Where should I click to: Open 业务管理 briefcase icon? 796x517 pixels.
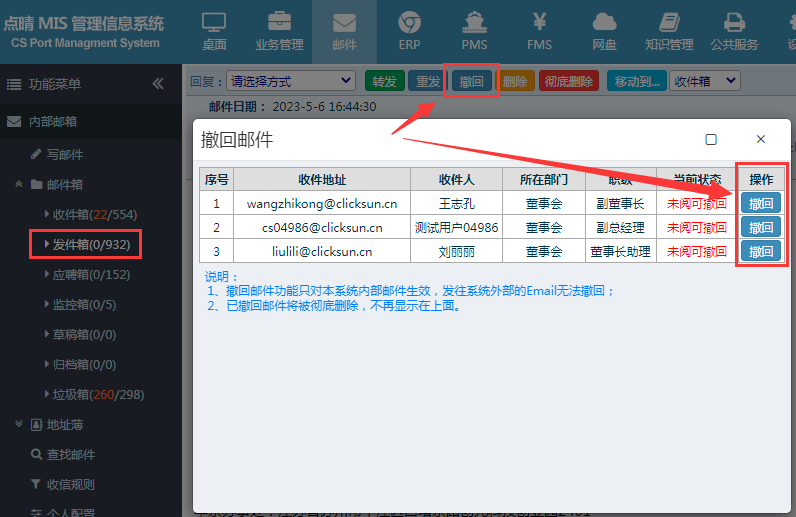click(x=279, y=31)
